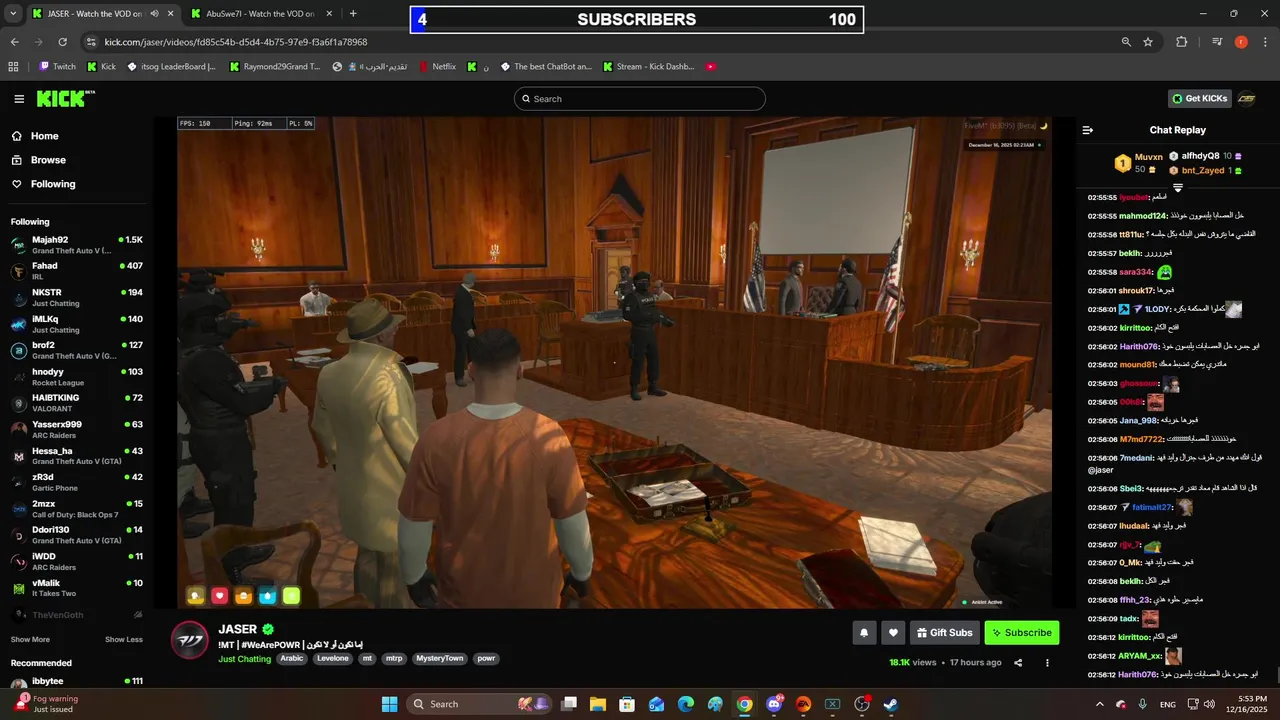Bookmark this page with the star icon

[x=1148, y=42]
